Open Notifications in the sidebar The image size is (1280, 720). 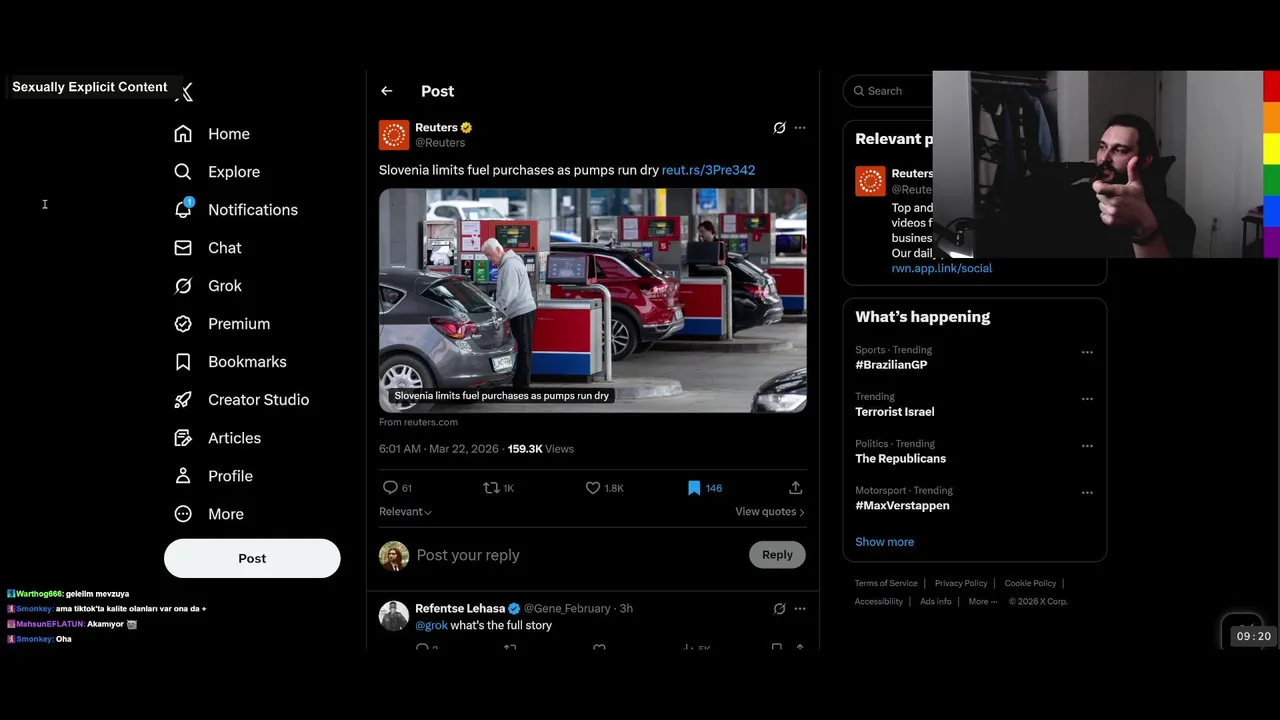coord(236,210)
